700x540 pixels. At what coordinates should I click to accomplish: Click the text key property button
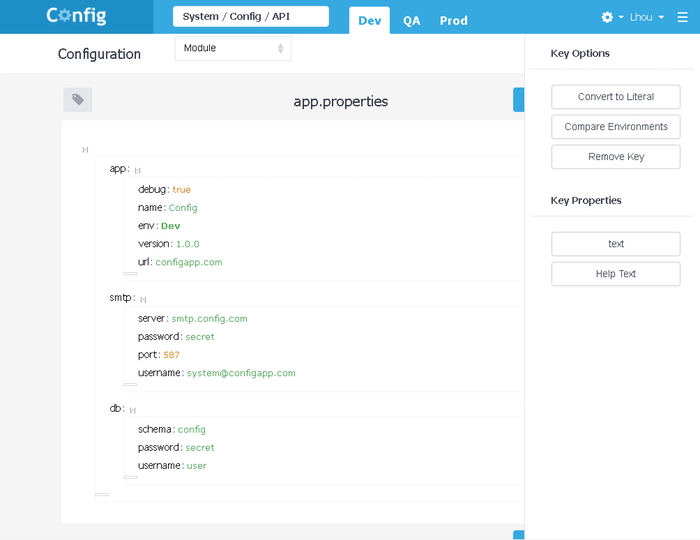coord(616,244)
